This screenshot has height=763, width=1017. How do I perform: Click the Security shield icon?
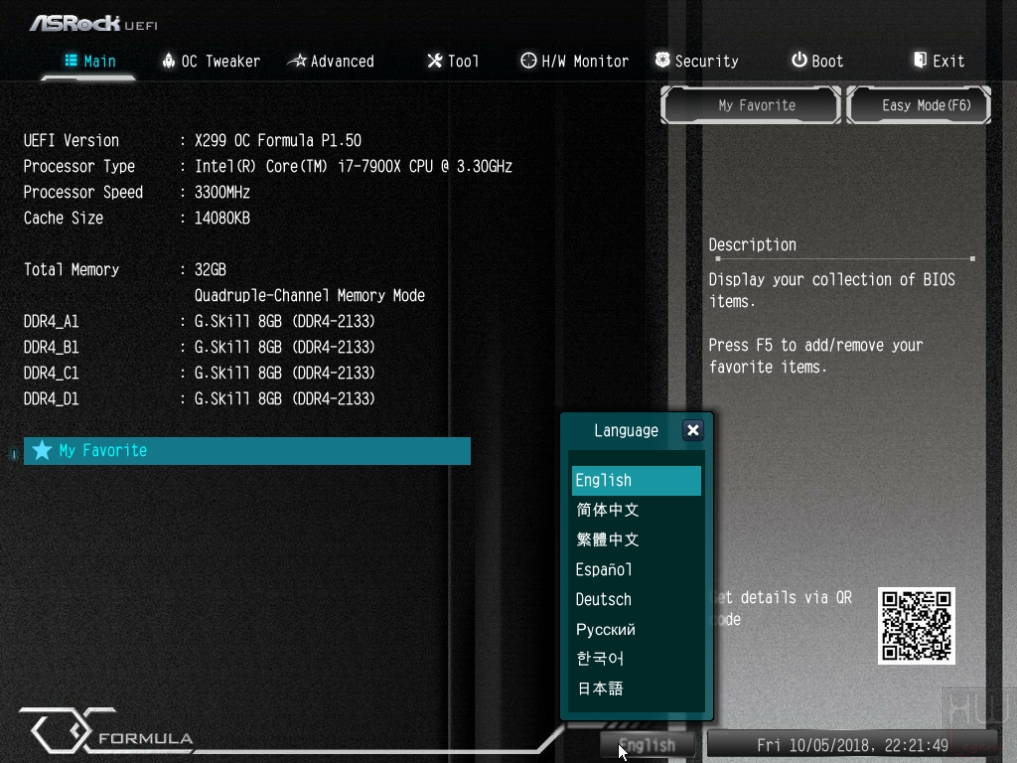pos(662,60)
